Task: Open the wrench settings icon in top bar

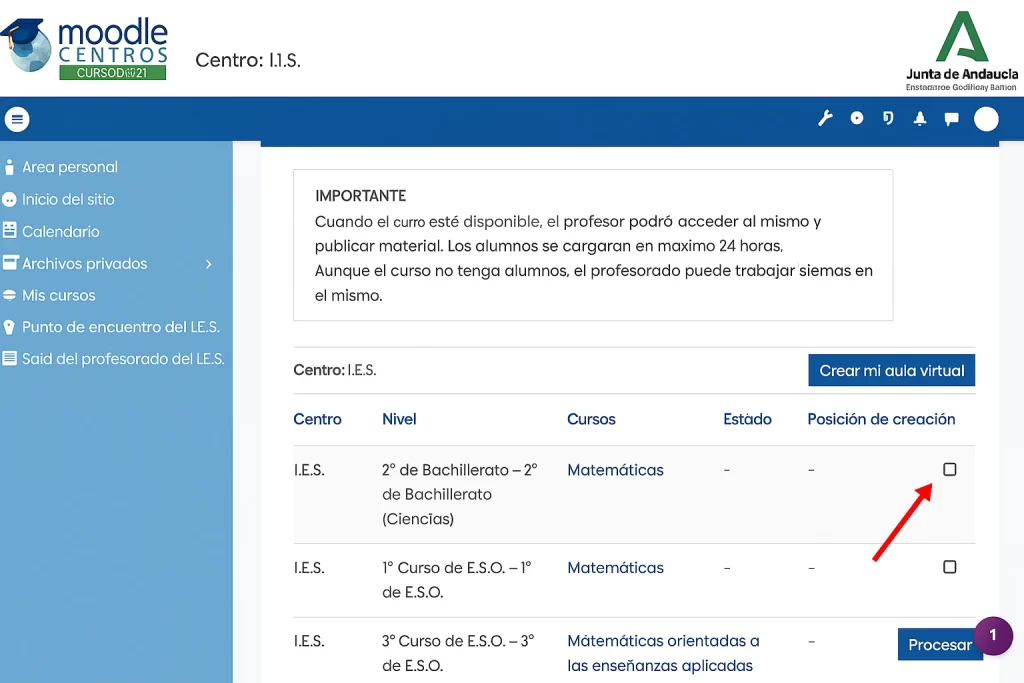Action: [824, 118]
